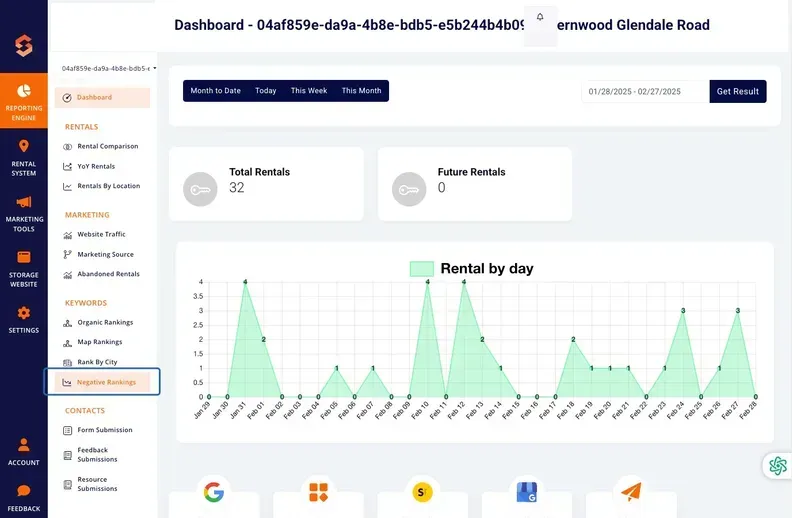Click the yellow S circle icon
The image size is (792, 518).
(x=422, y=492)
